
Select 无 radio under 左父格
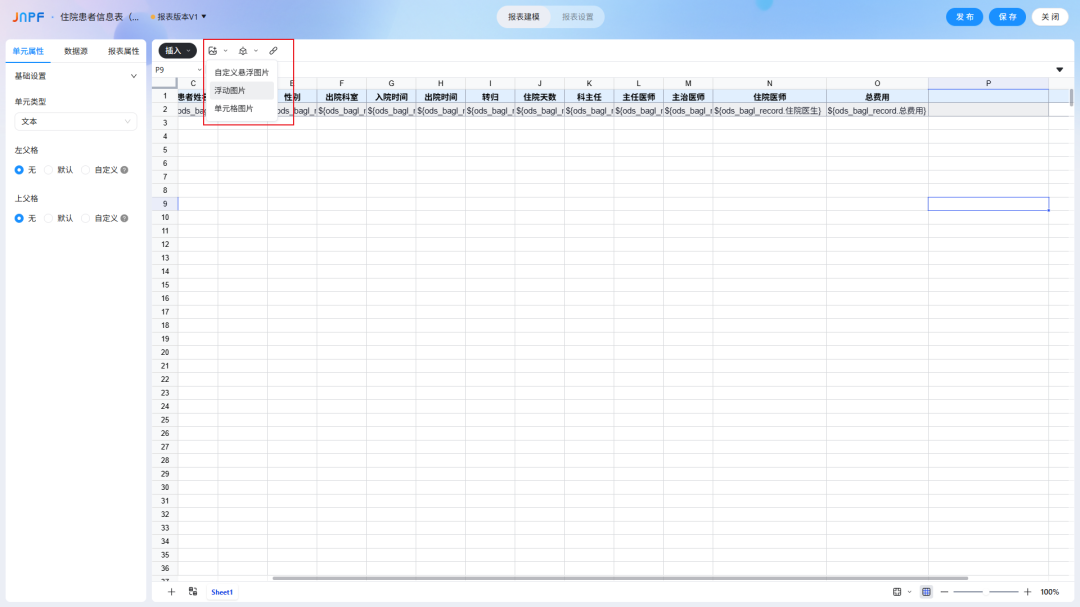pos(19,170)
